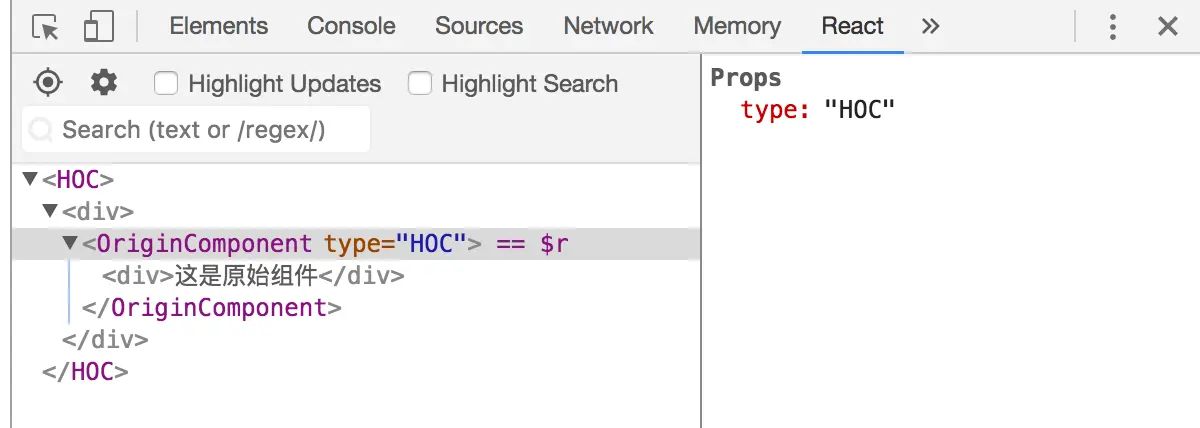
Task: Open the DevTools three-dot menu
Action: 1112,27
